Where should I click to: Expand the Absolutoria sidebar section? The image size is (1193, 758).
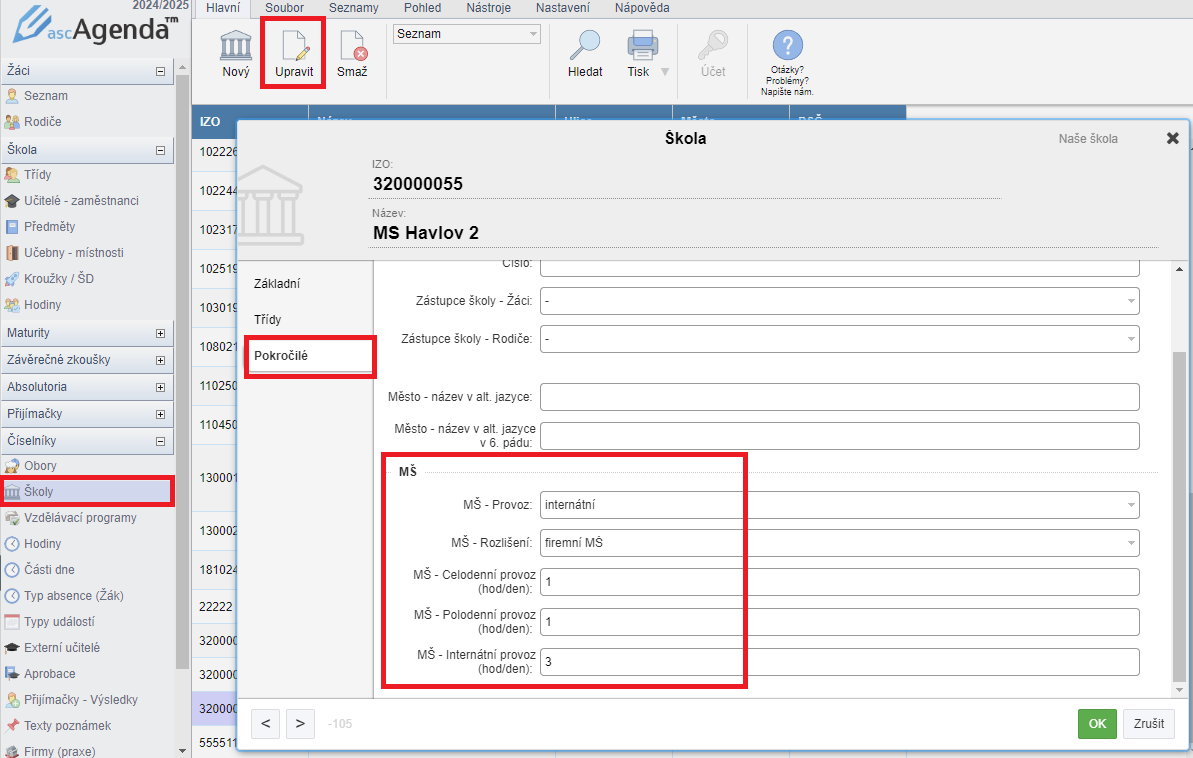click(x=161, y=387)
